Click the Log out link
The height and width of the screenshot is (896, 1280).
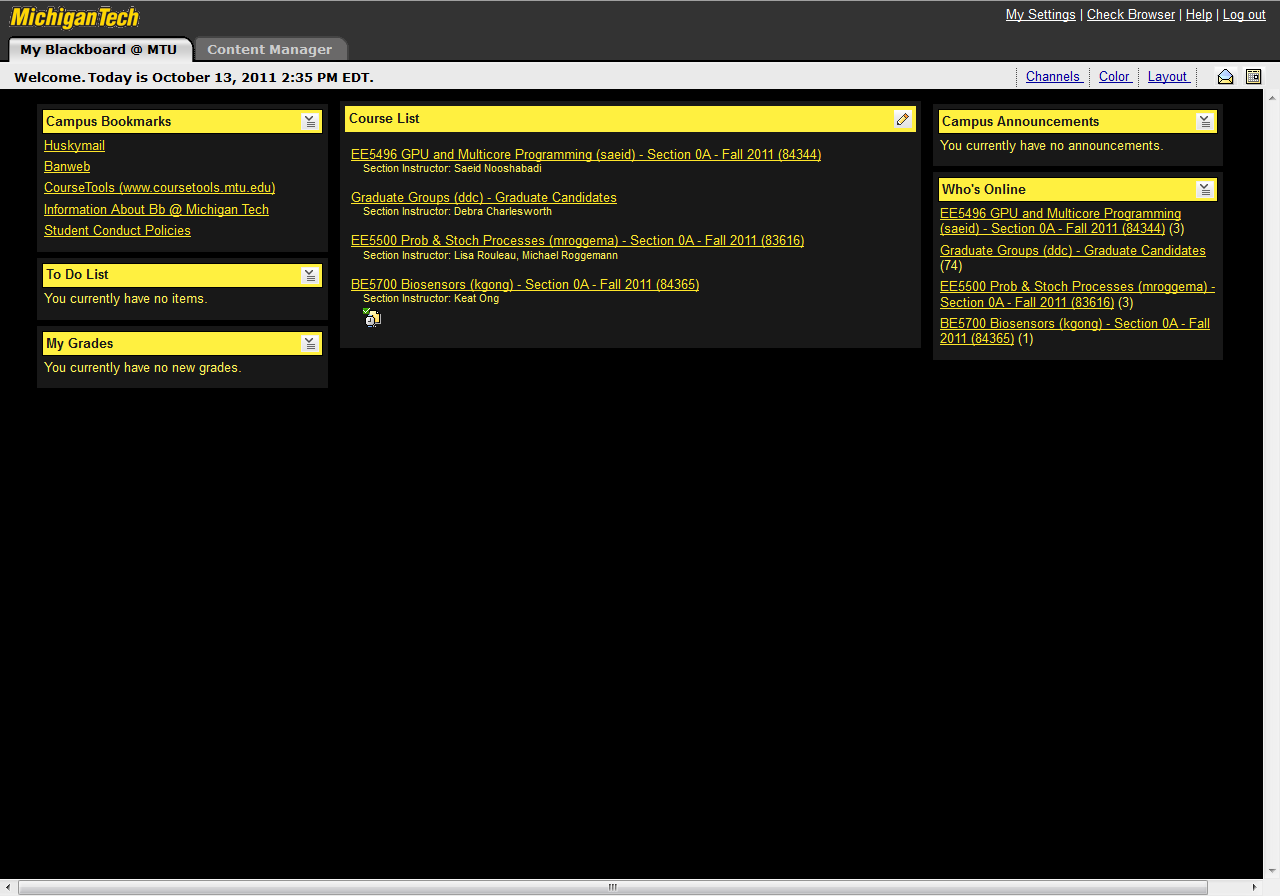(1243, 14)
